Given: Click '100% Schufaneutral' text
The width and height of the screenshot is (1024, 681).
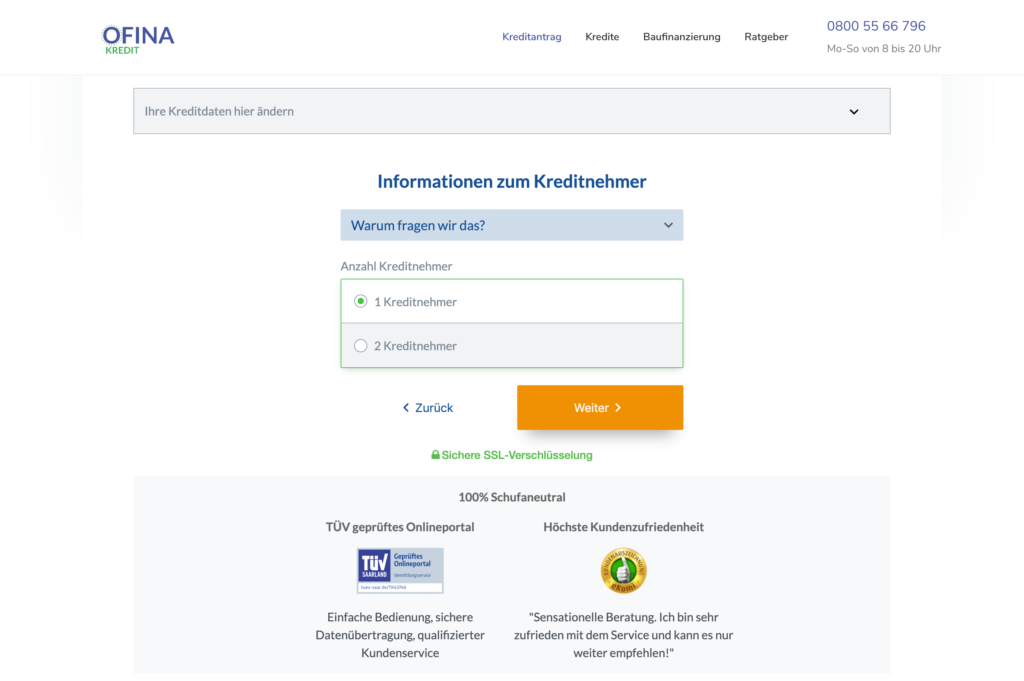Looking at the screenshot, I should point(511,497).
